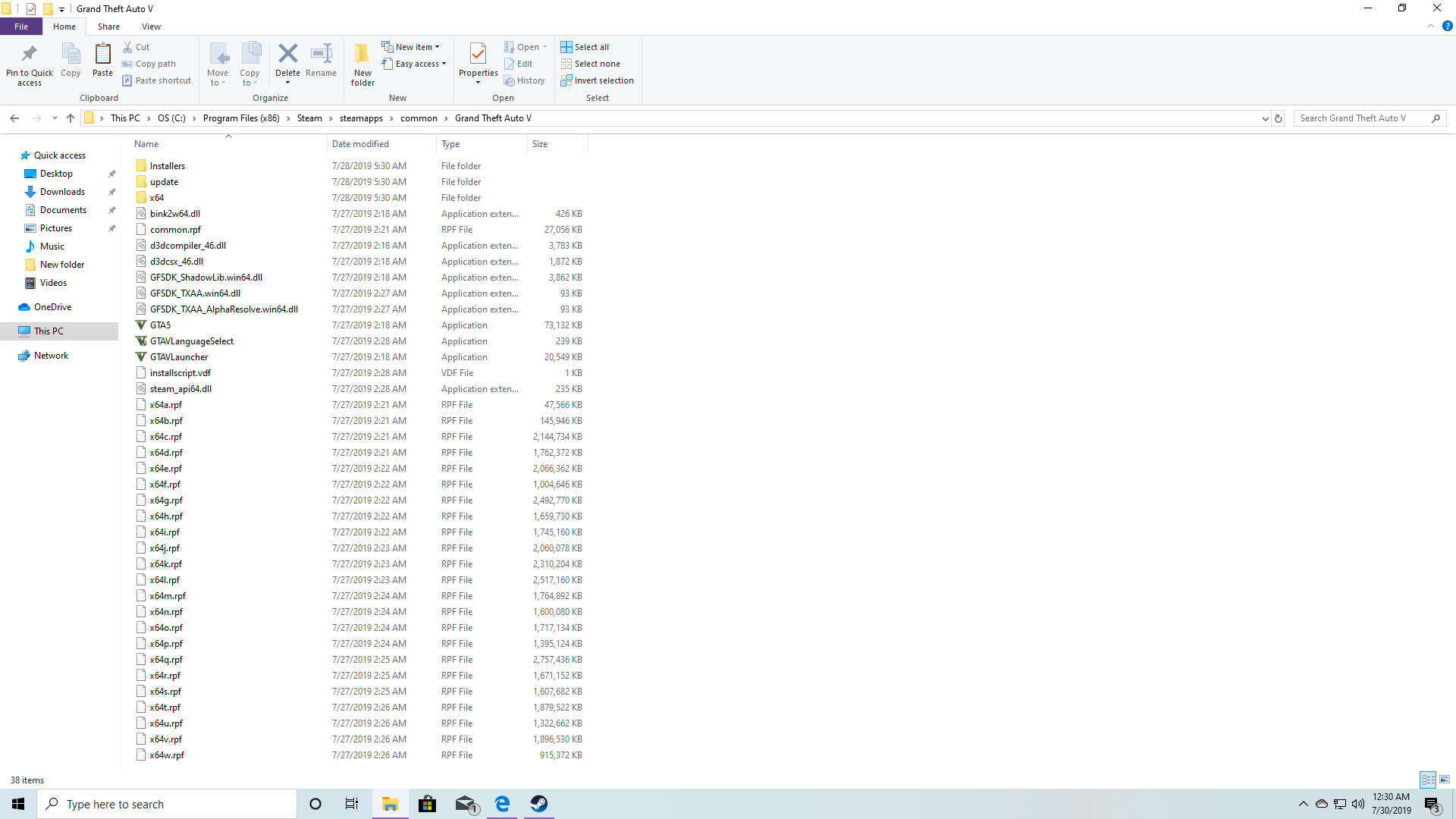1456x819 pixels.
Task: Navigate to Program Files (x86) breadcrumb
Action: pyautogui.click(x=241, y=118)
